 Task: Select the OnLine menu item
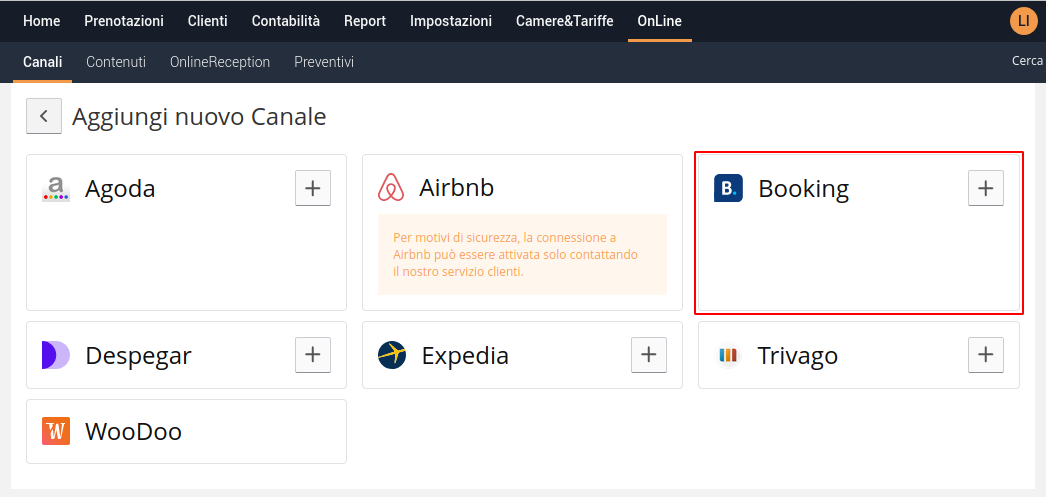(x=659, y=21)
